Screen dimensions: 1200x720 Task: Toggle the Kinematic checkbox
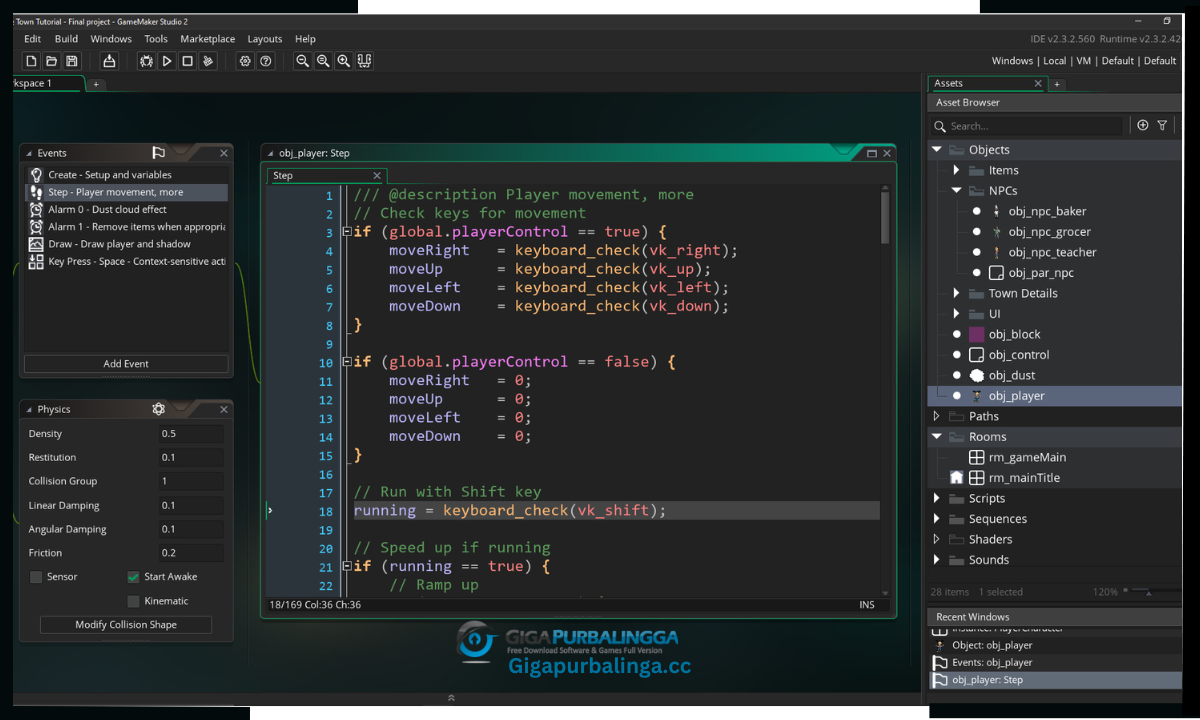[x=133, y=601]
